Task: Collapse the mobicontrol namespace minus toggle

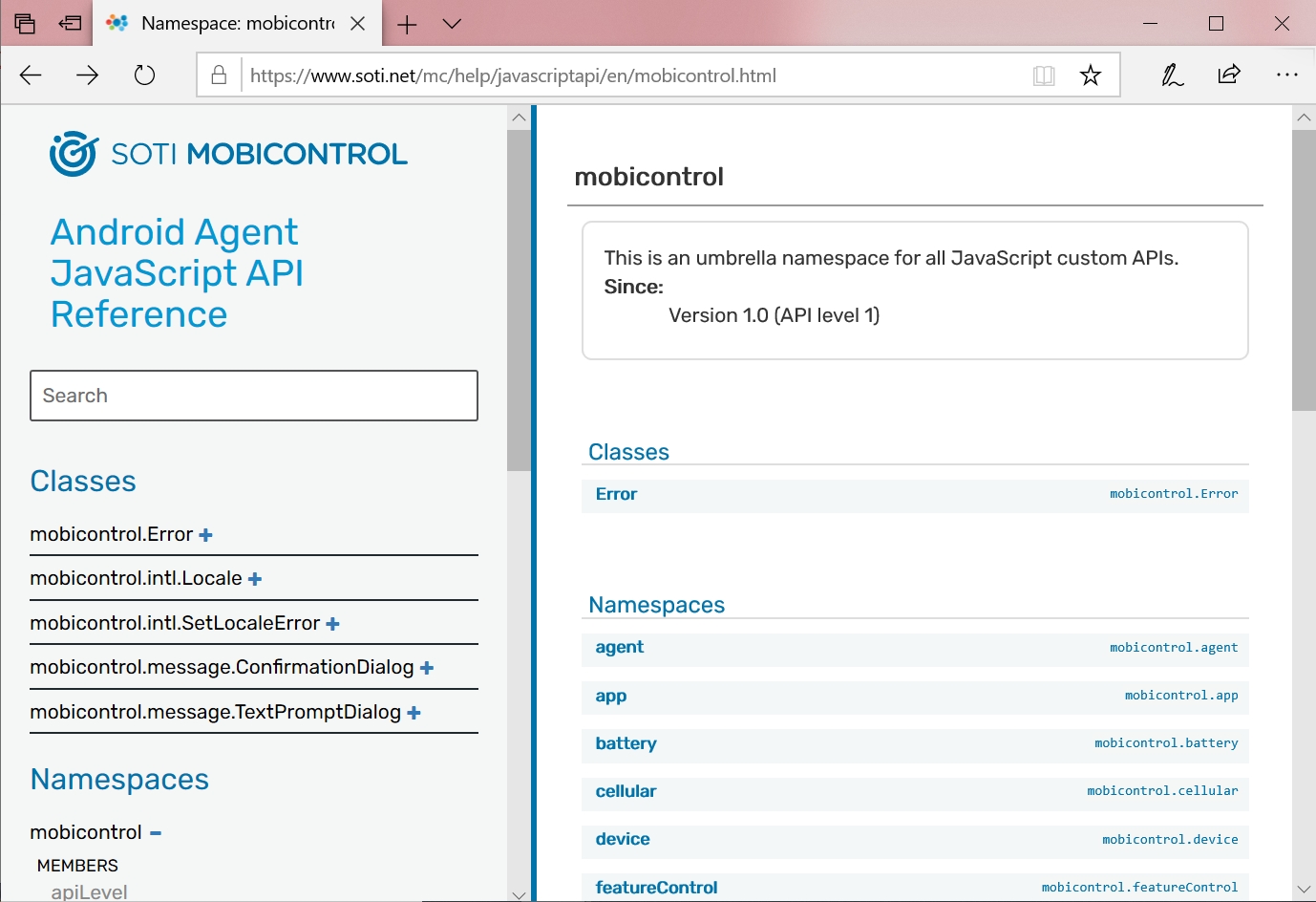Action: click(x=156, y=833)
